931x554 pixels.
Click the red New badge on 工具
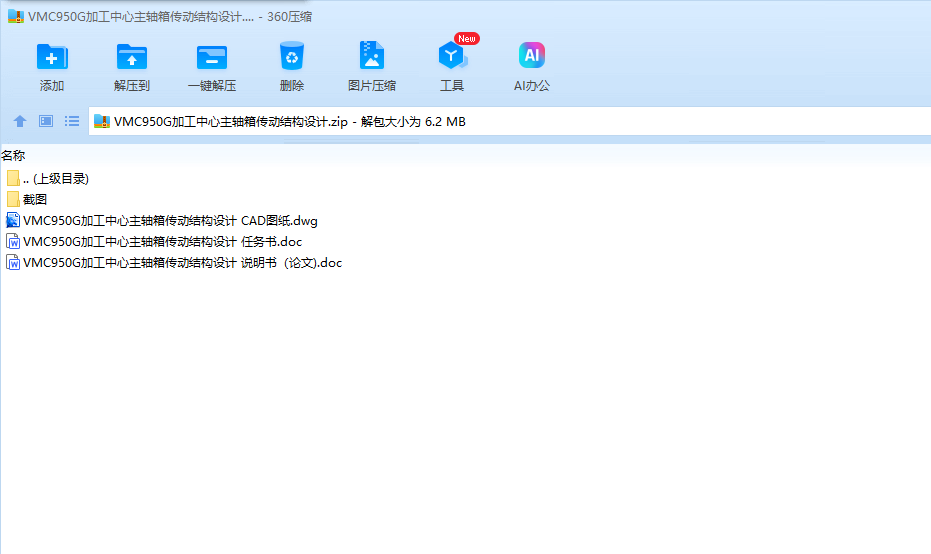tap(467, 39)
